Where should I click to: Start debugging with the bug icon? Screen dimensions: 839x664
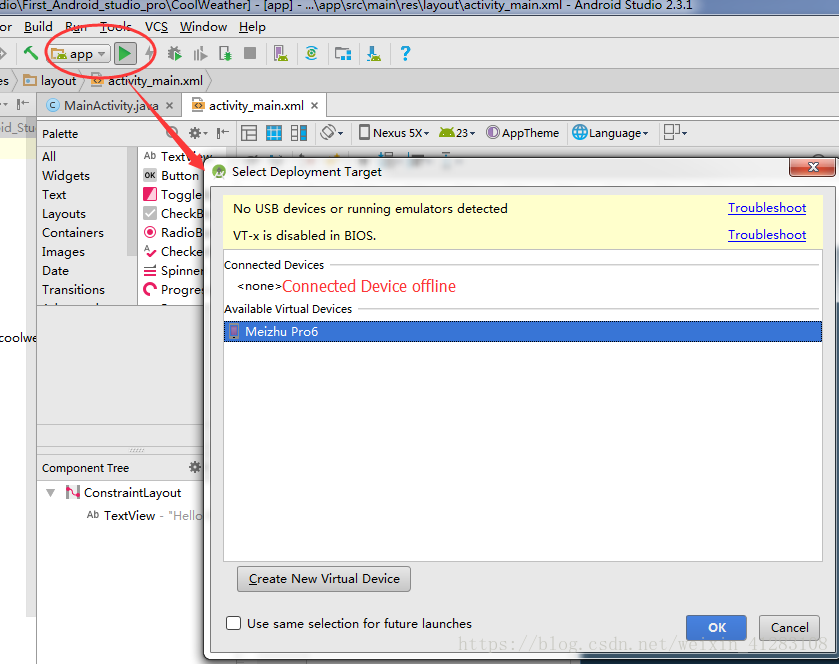tap(174, 54)
